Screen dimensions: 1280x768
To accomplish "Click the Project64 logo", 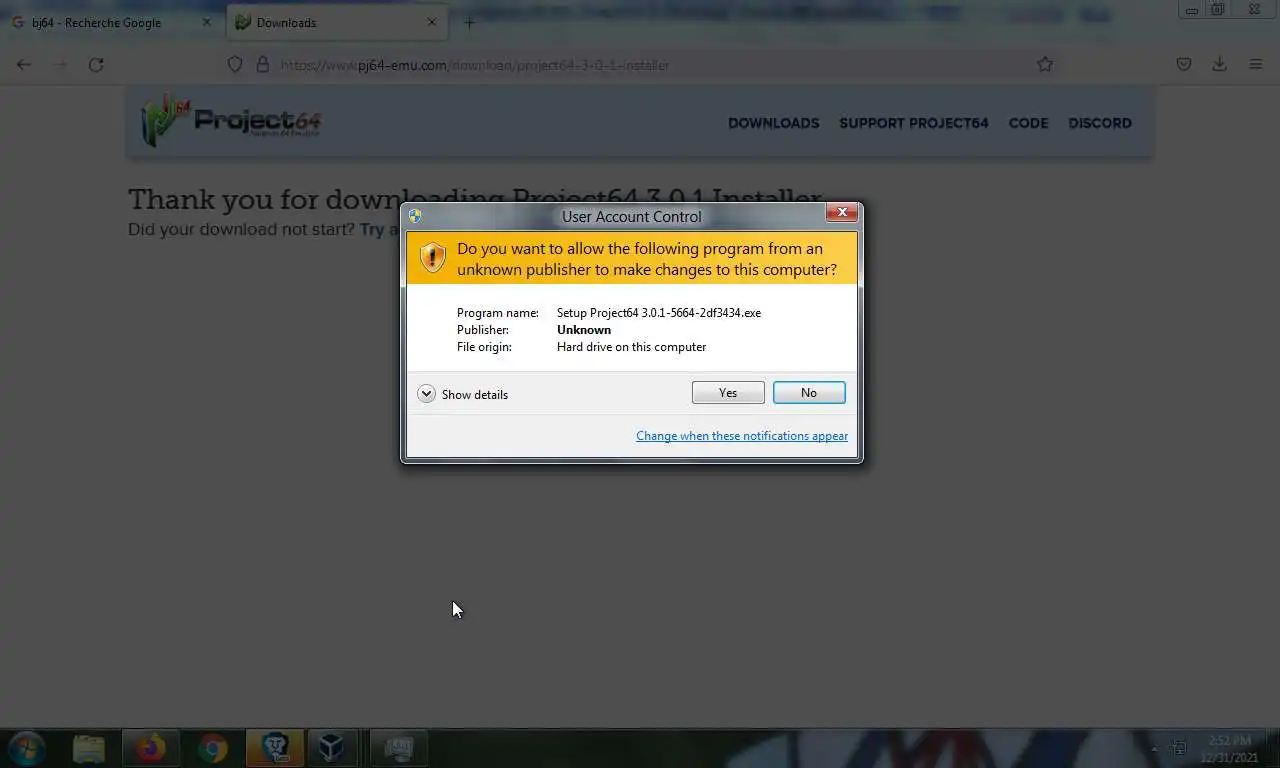I will (231, 121).
